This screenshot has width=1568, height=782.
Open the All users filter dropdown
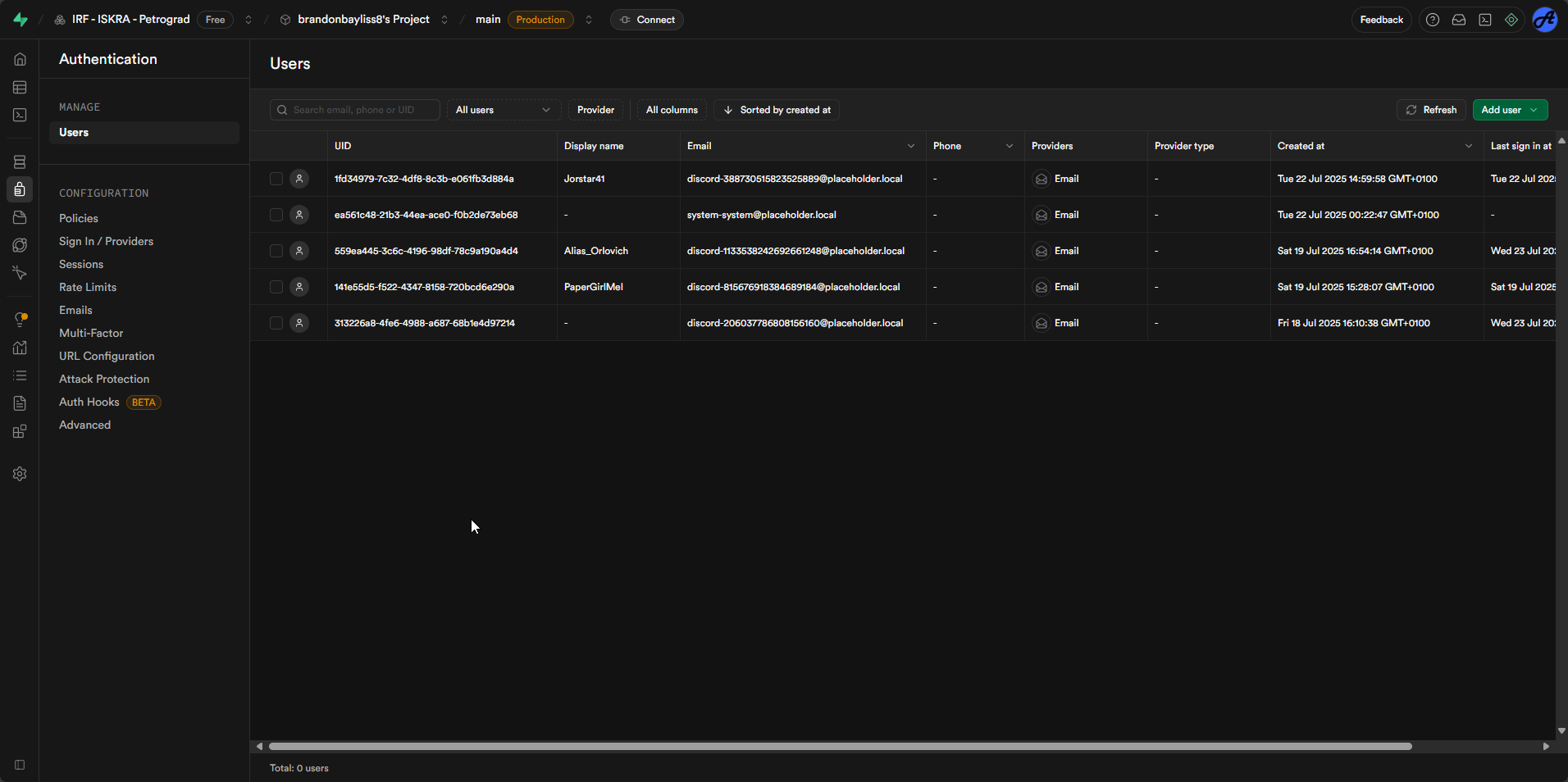click(x=504, y=110)
